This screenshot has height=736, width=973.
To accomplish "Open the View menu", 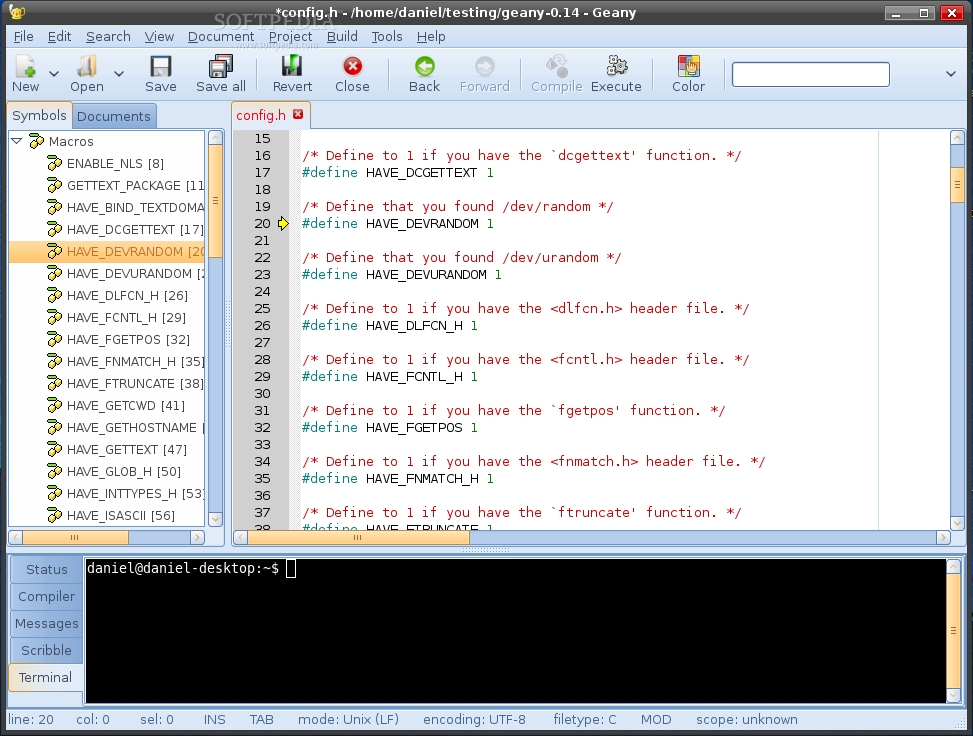I will click(159, 37).
